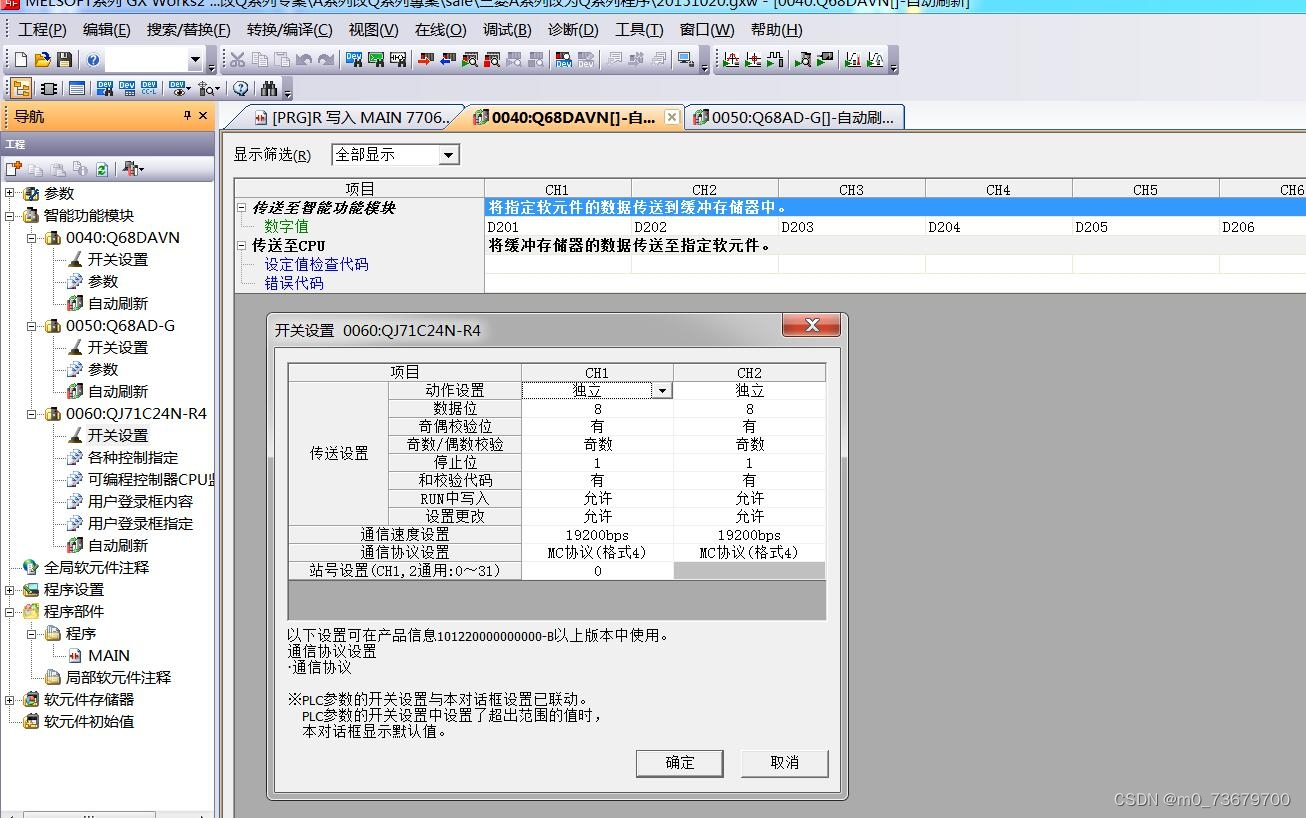Image resolution: width=1306 pixels, height=818 pixels.
Task: Collapse the 传送至智能功能模块 table group
Action: [x=241, y=208]
